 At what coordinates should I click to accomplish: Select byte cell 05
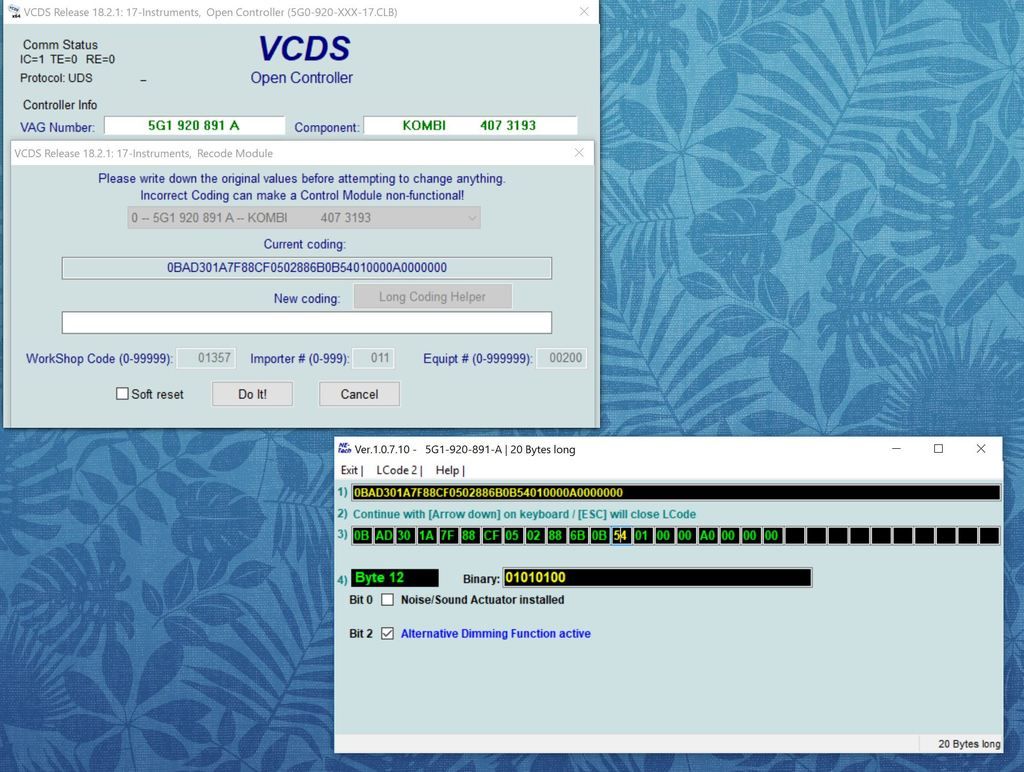(x=513, y=536)
